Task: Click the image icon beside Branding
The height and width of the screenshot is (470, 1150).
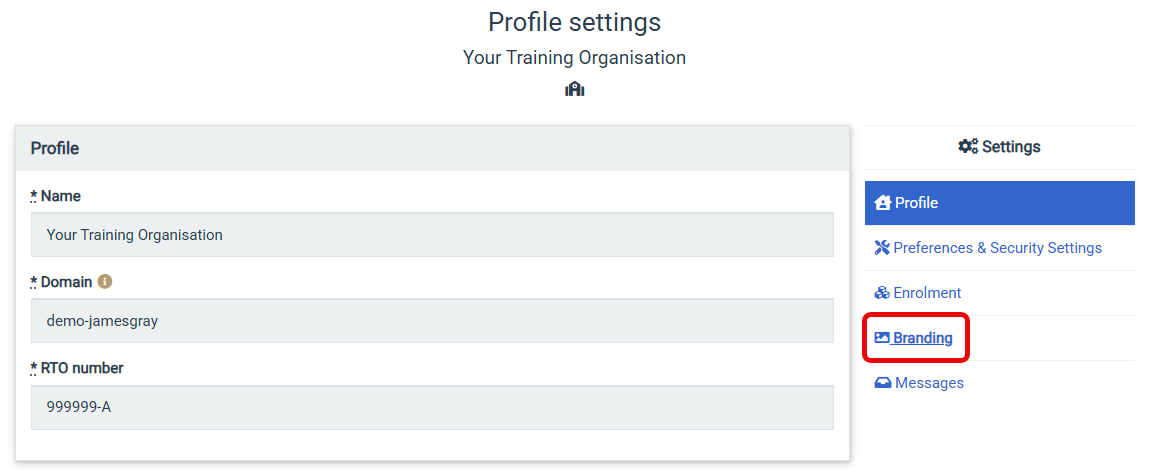Action: pos(882,338)
